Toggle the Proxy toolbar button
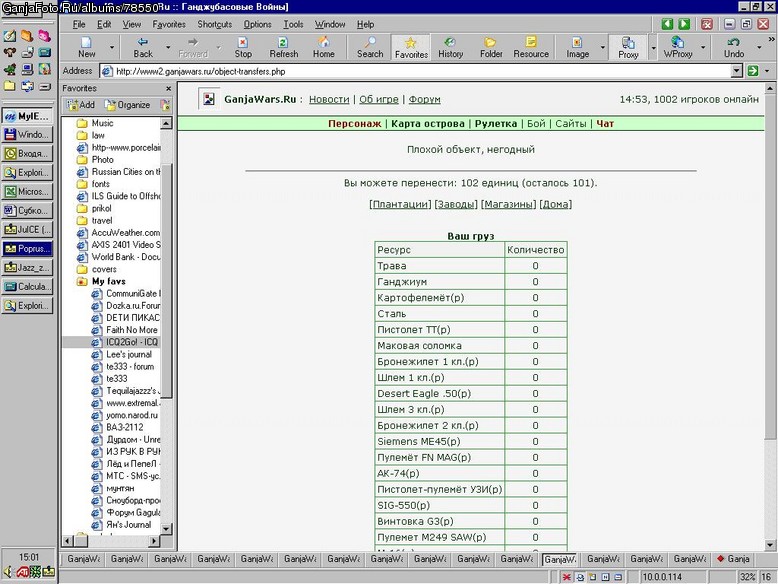This screenshot has height=584, width=778. coord(628,48)
